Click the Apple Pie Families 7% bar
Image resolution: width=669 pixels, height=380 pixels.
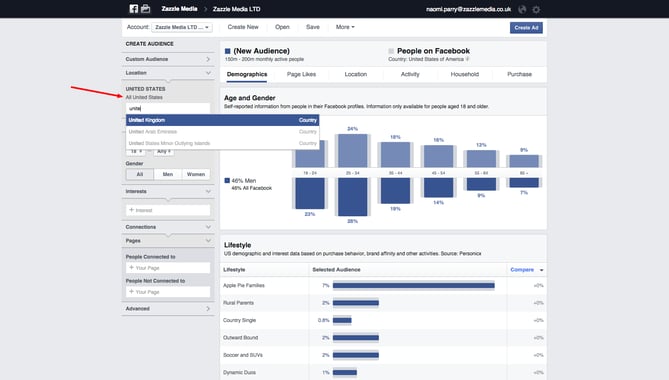(413, 285)
